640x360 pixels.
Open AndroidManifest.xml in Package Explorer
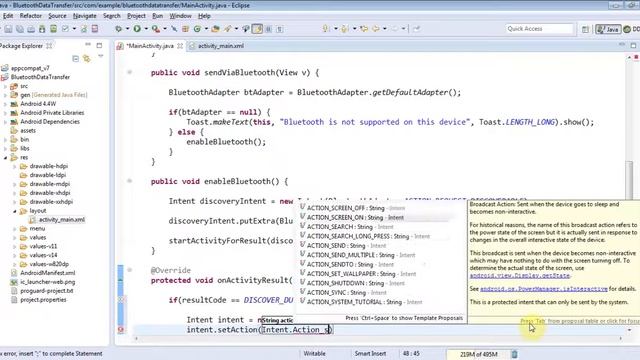48,273
